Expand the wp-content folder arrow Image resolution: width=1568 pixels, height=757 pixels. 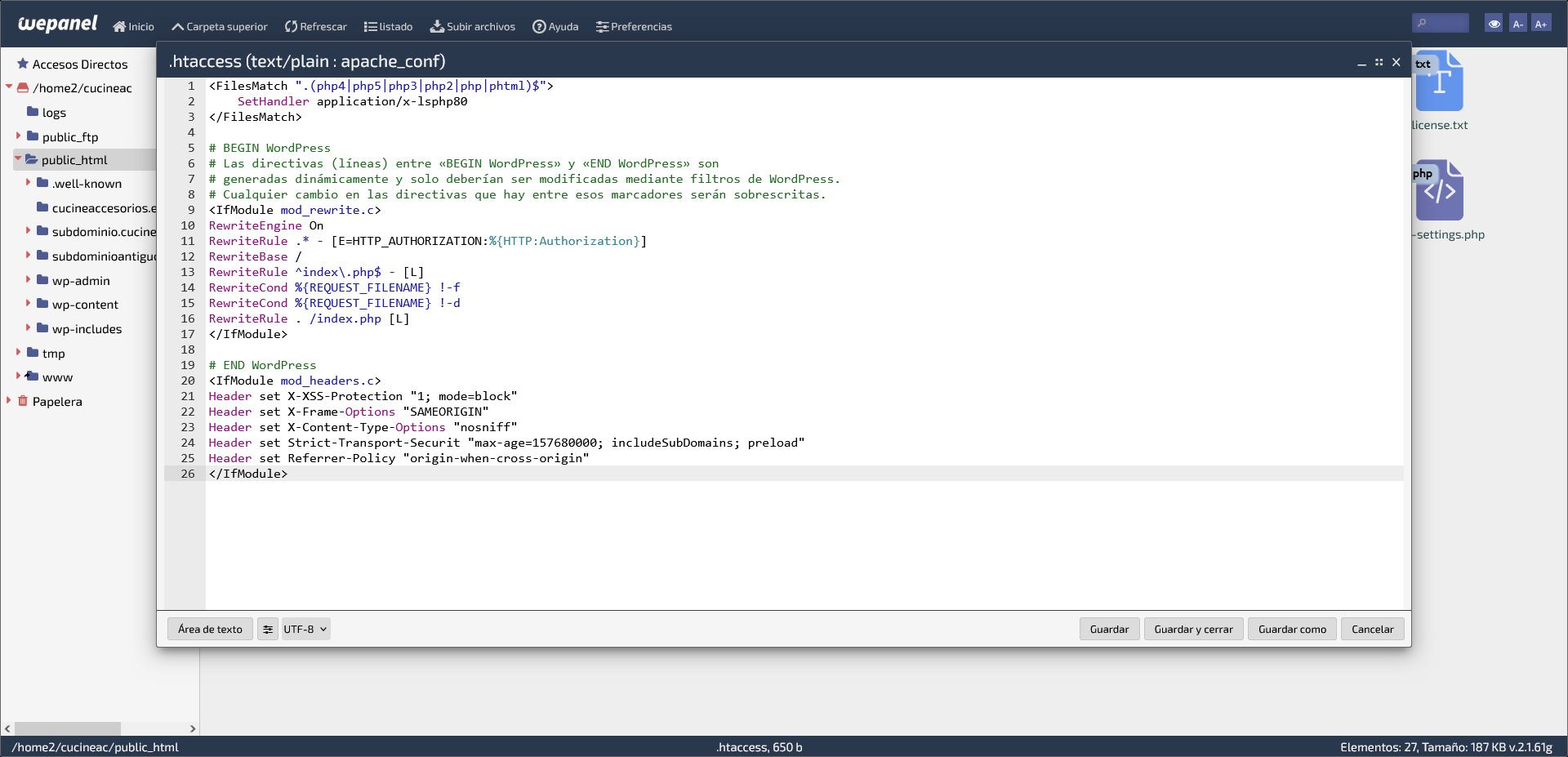coord(28,303)
